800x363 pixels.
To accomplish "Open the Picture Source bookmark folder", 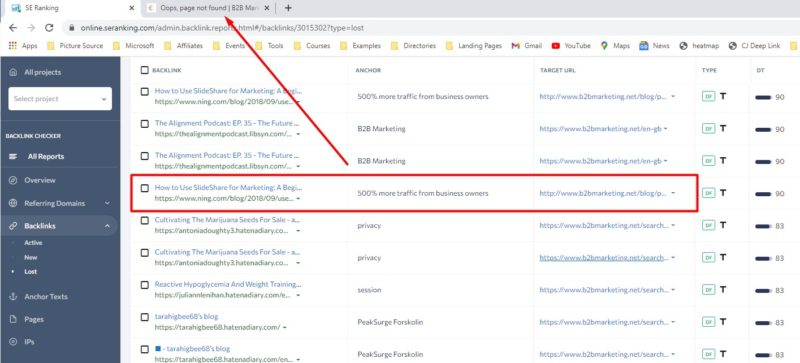I will coord(75,46).
